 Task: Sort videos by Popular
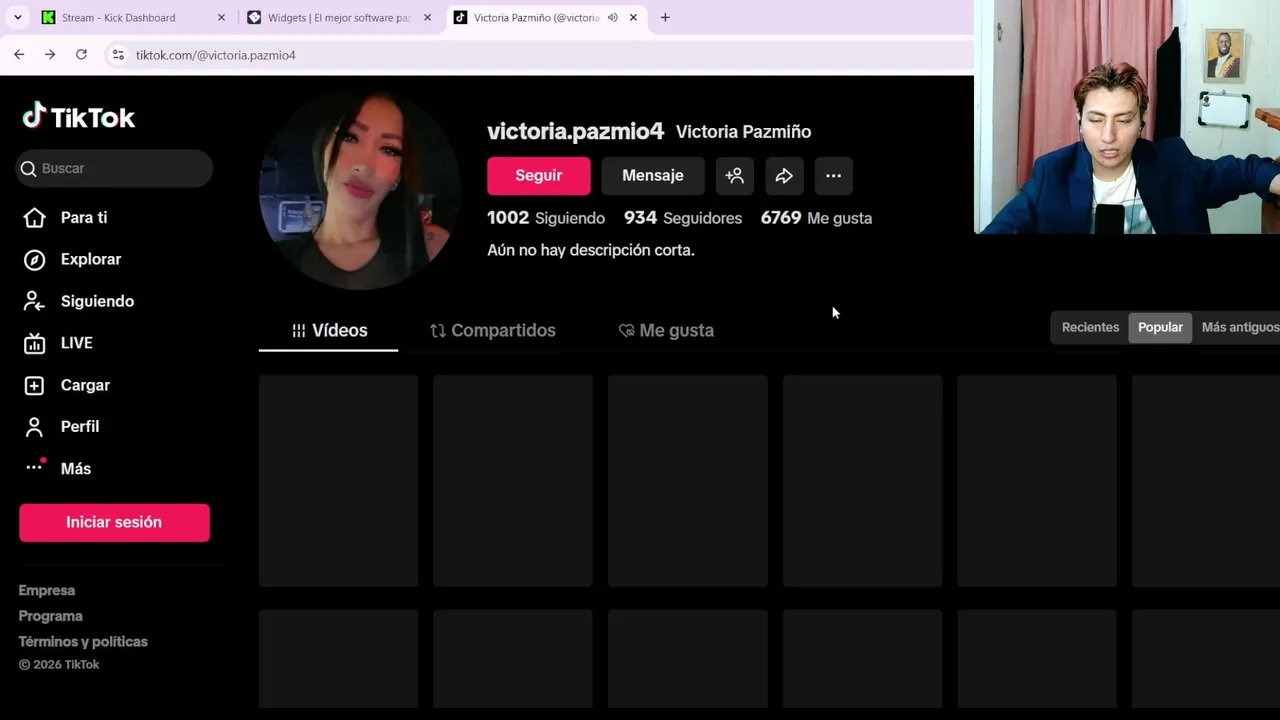pos(1160,328)
